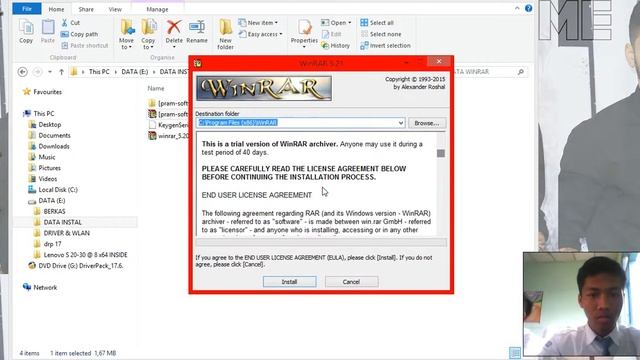Viewport: 640px width, 360px height.
Task: Go back with the Explorer back arrow
Action: pyautogui.click(x=23, y=72)
